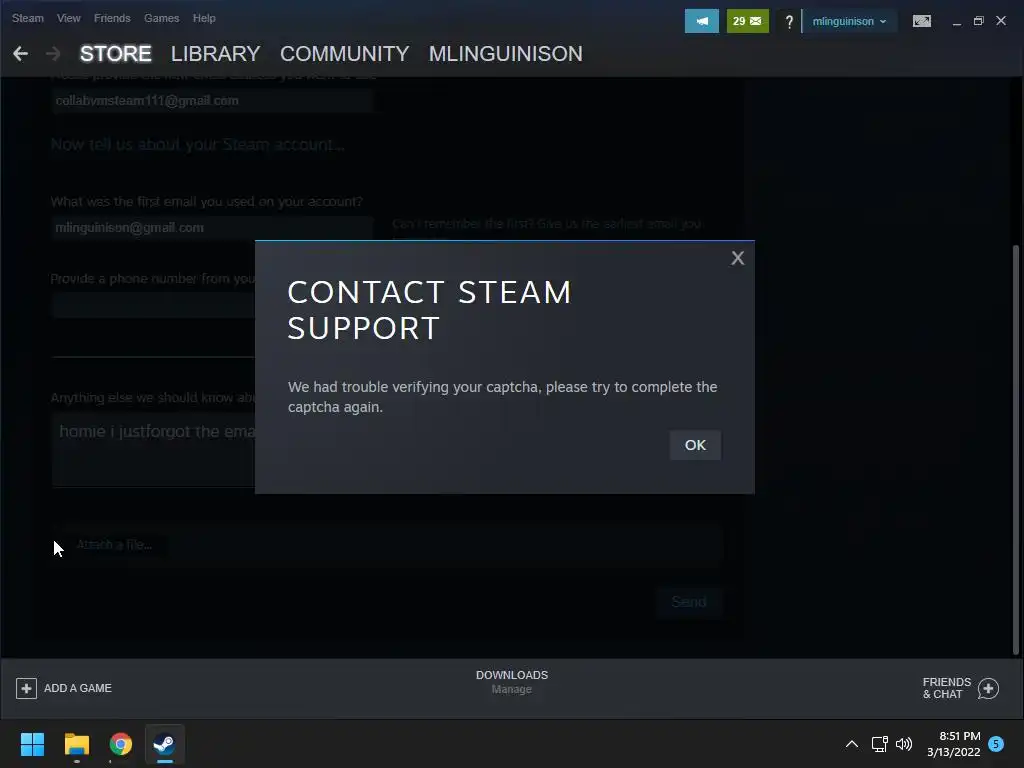Switch to the LIBRARY tab

pos(216,54)
